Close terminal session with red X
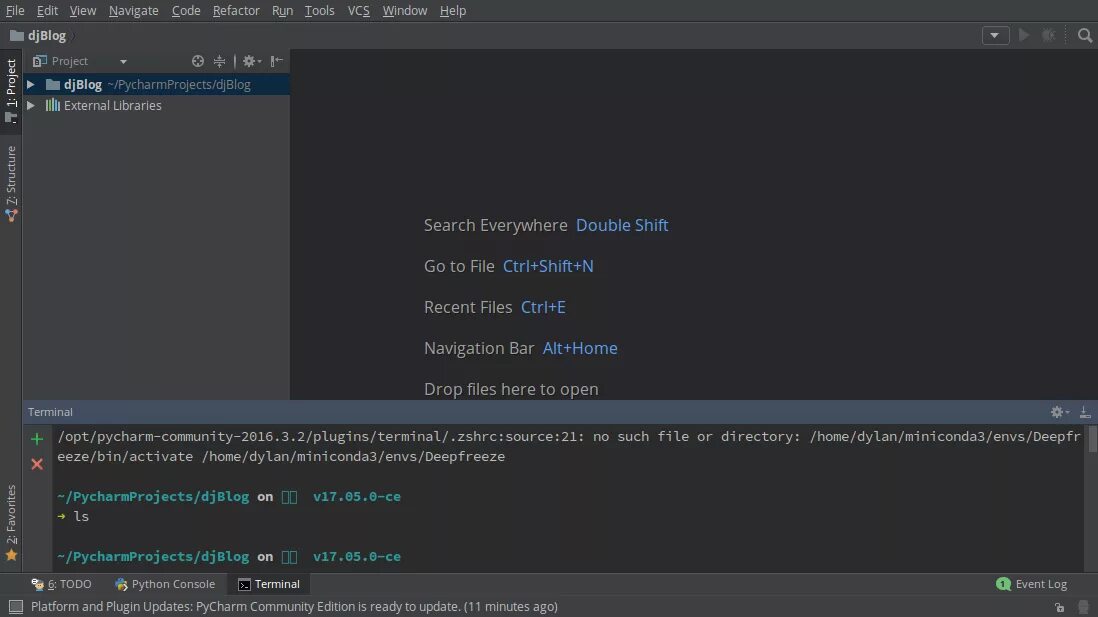This screenshot has height=617, width=1098. tap(37, 464)
